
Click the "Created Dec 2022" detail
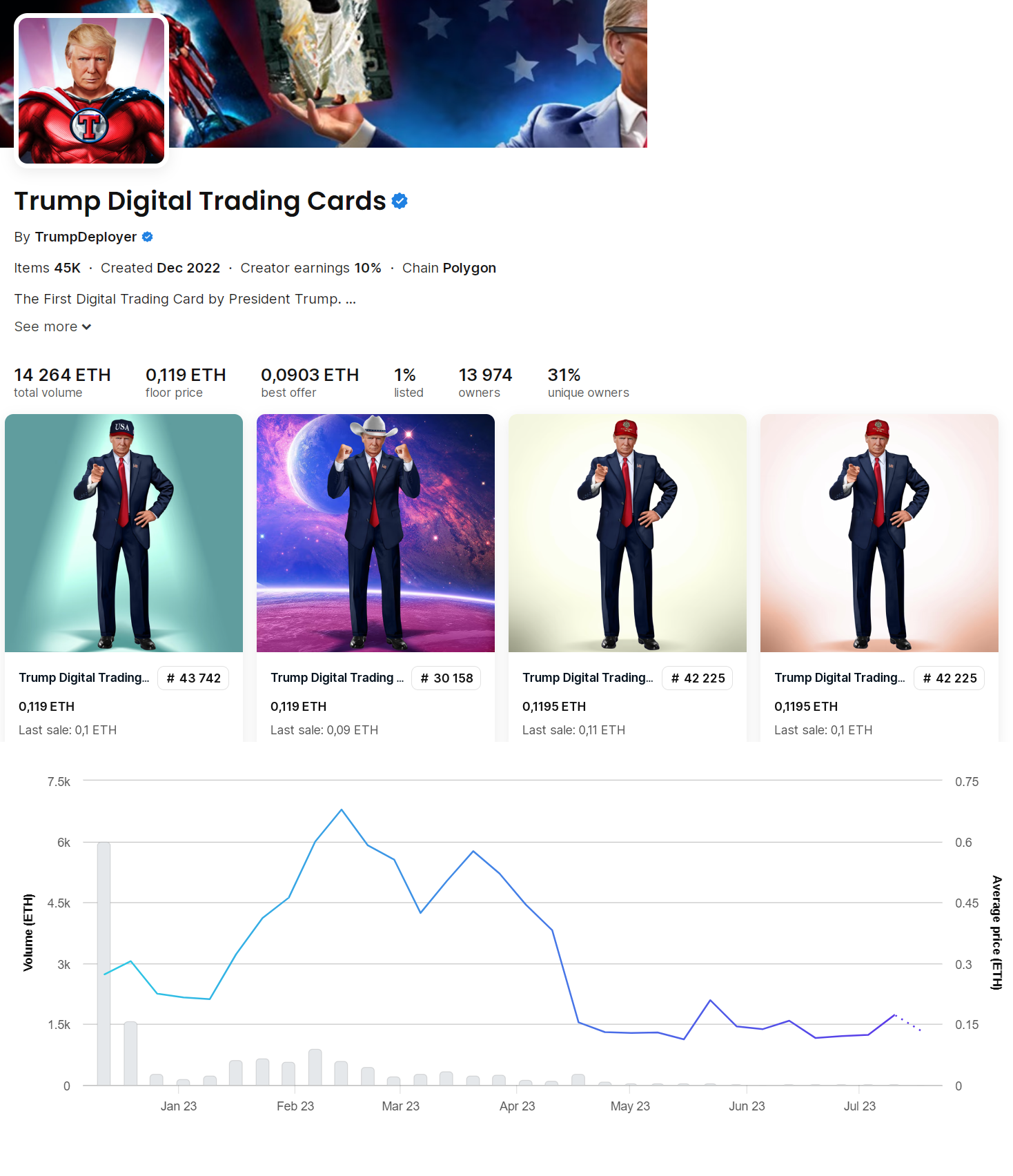(x=160, y=268)
